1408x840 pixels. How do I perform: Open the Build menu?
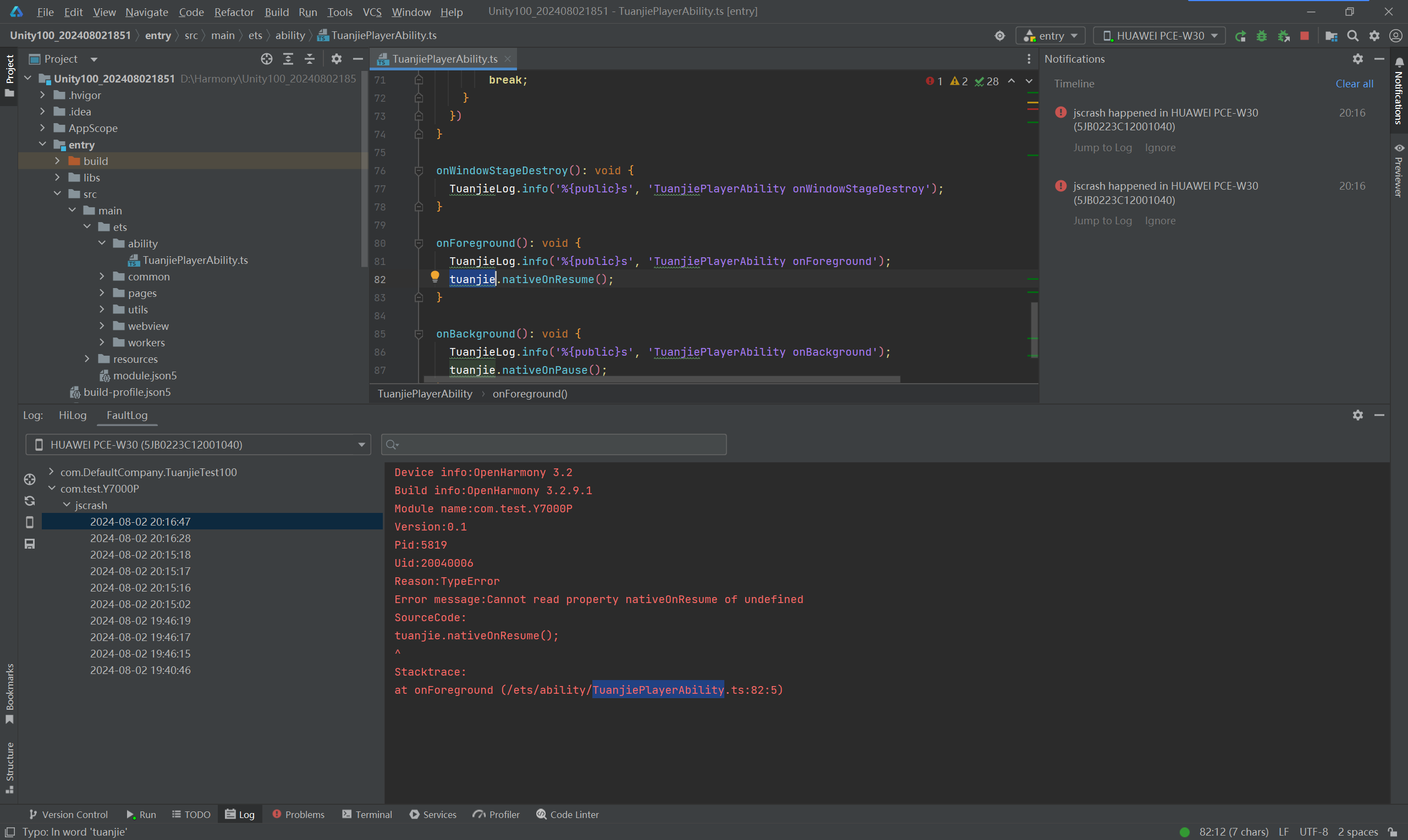pyautogui.click(x=276, y=12)
